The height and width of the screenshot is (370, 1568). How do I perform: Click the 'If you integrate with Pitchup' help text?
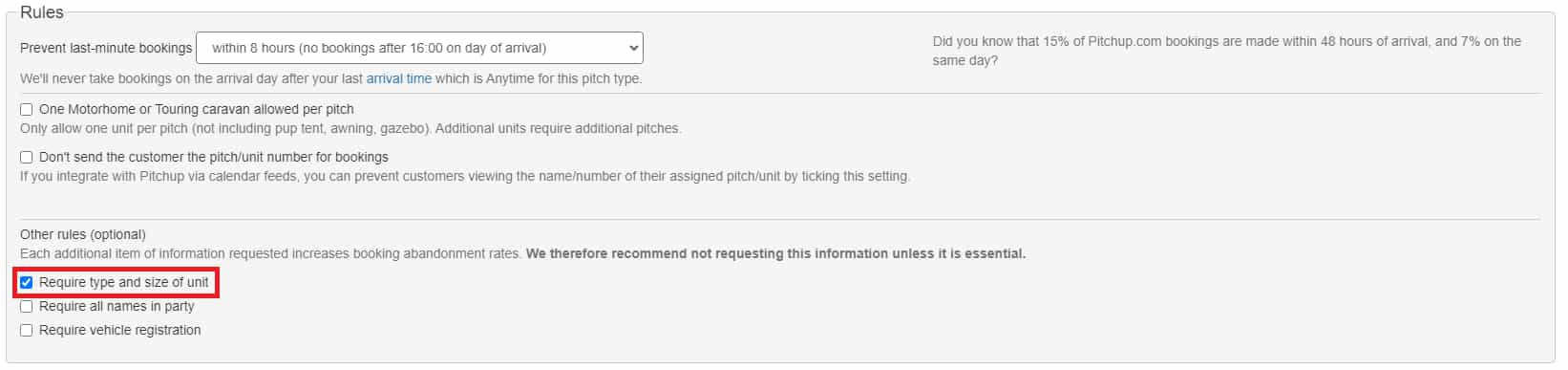465,176
